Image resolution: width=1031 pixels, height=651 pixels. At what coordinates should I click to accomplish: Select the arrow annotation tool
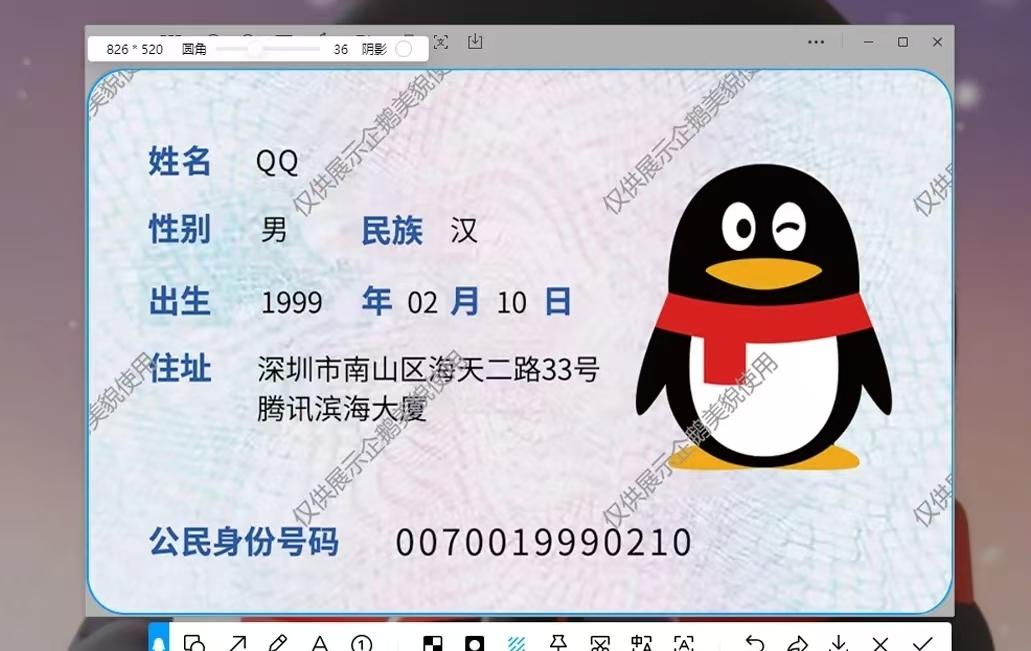237,643
